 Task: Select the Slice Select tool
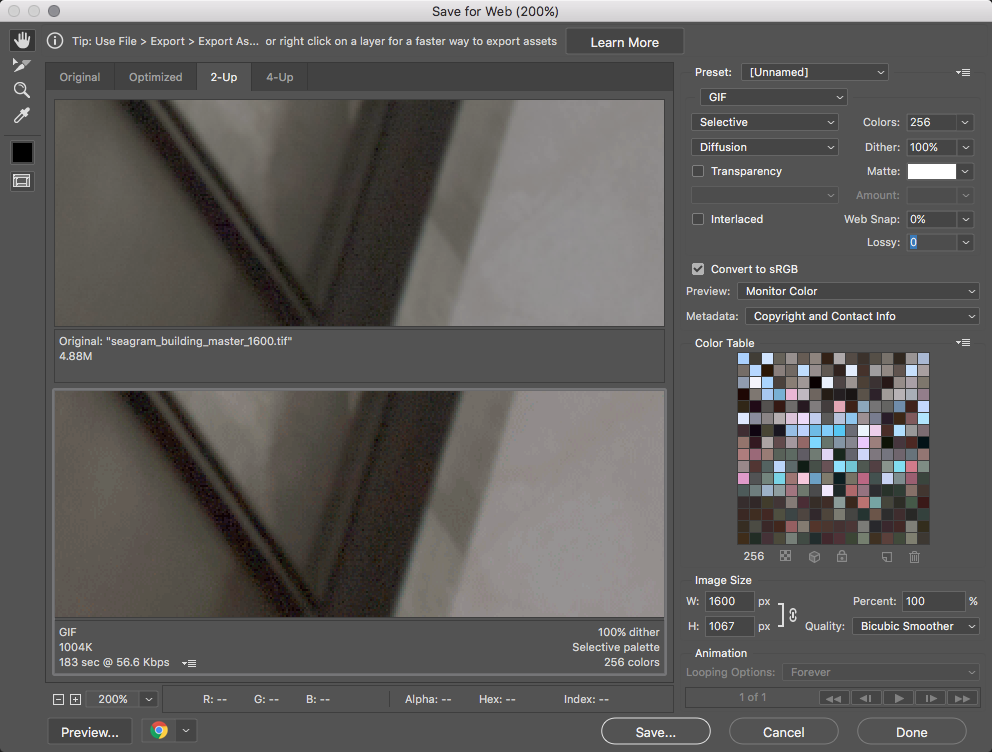tap(22, 65)
